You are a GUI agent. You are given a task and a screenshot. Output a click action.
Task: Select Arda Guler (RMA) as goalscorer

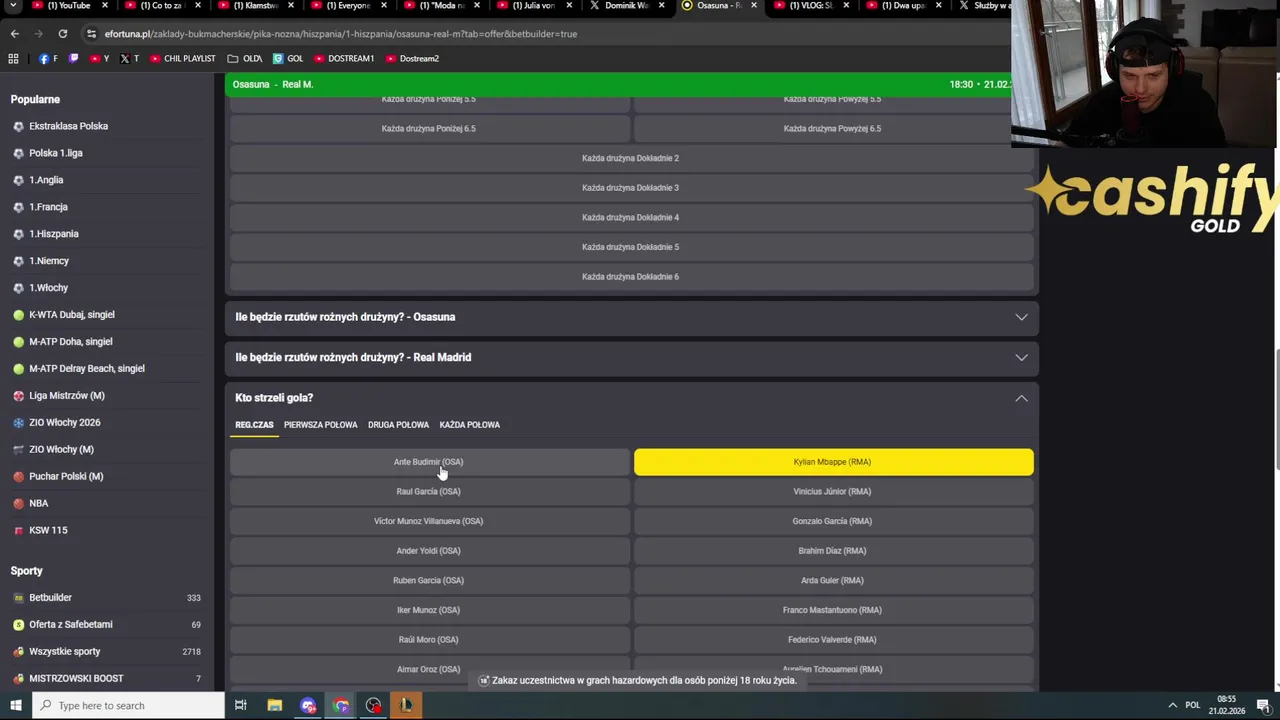(x=833, y=580)
